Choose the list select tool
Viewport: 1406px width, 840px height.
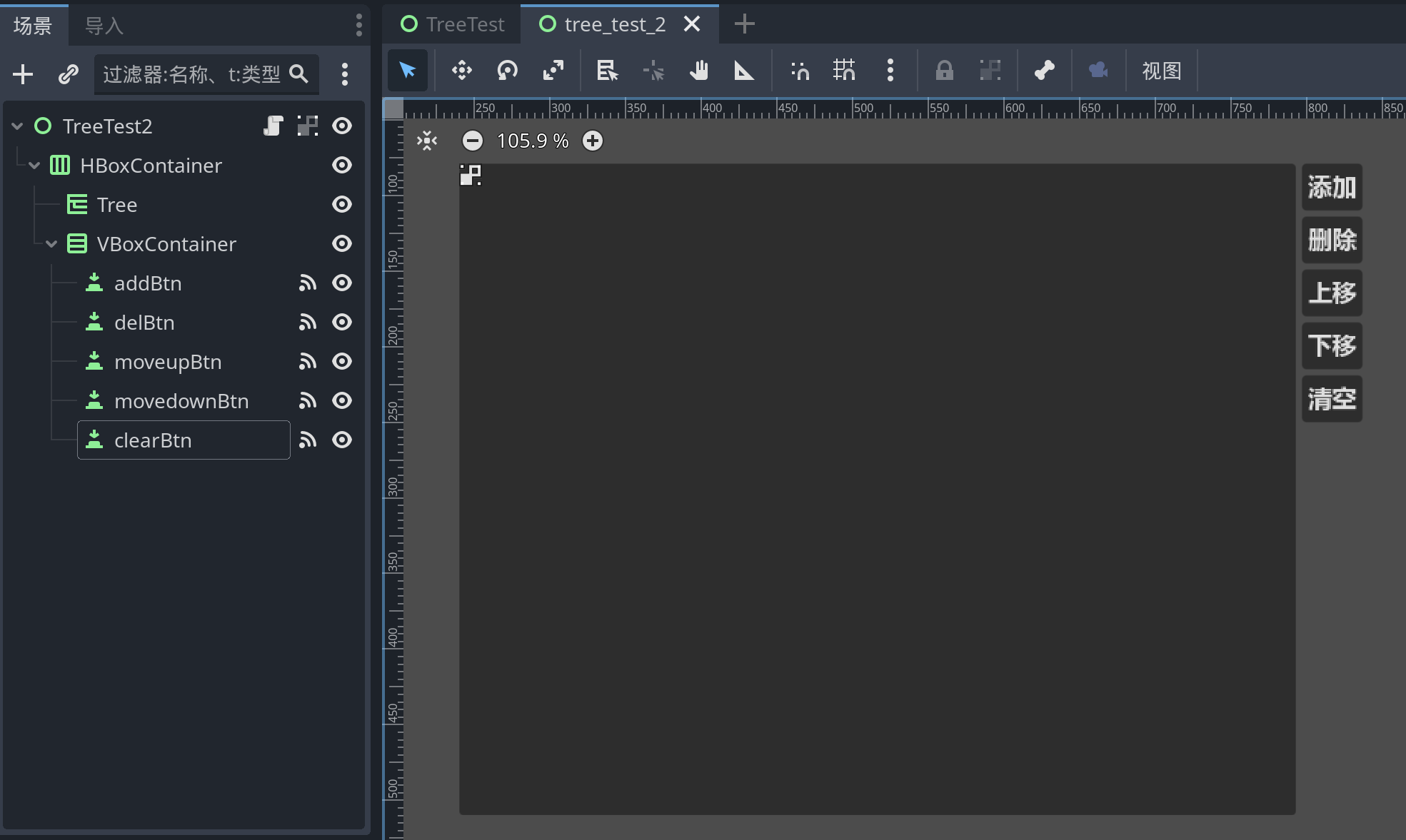[x=608, y=70]
